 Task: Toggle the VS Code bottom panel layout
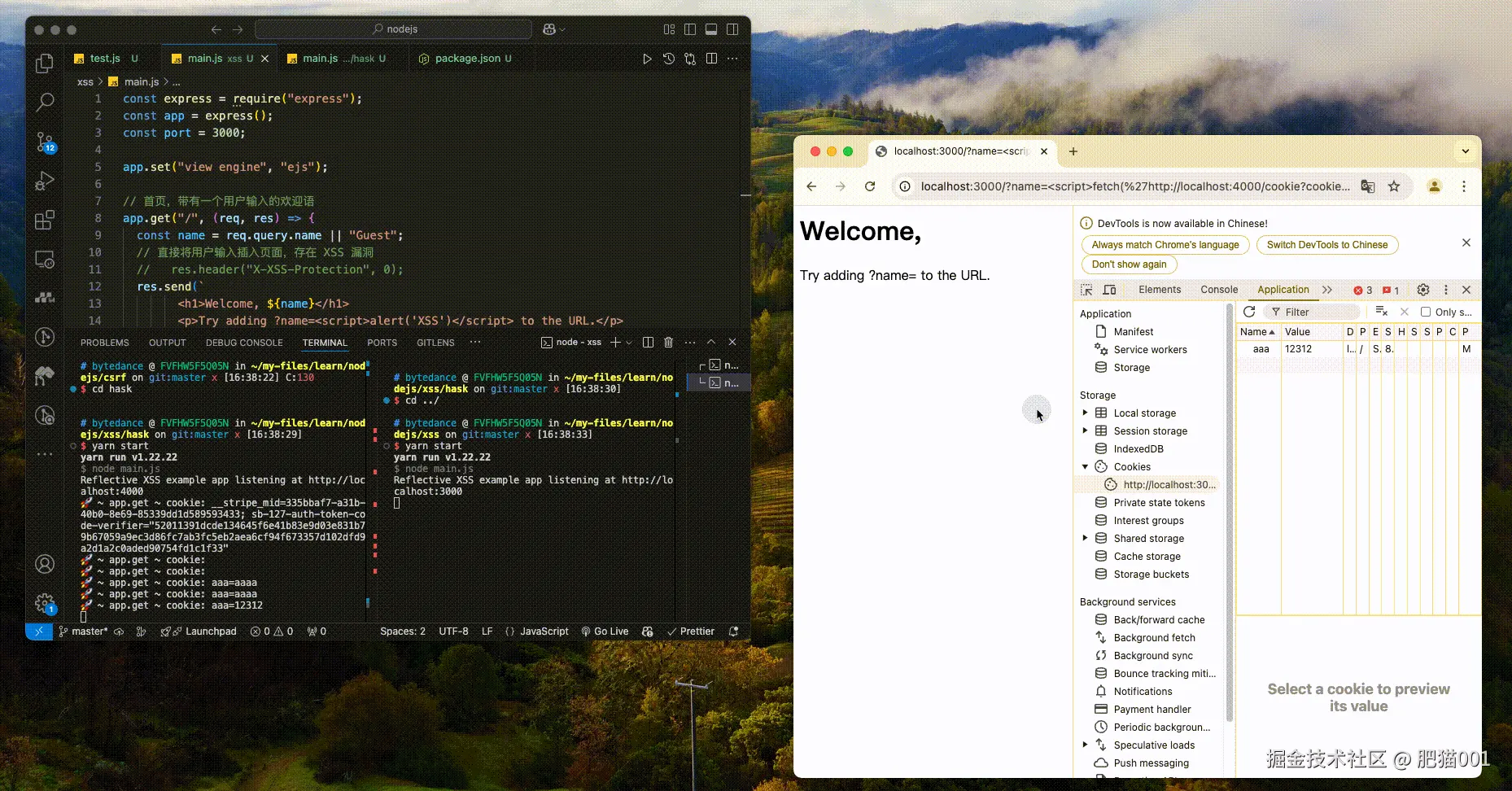711,29
